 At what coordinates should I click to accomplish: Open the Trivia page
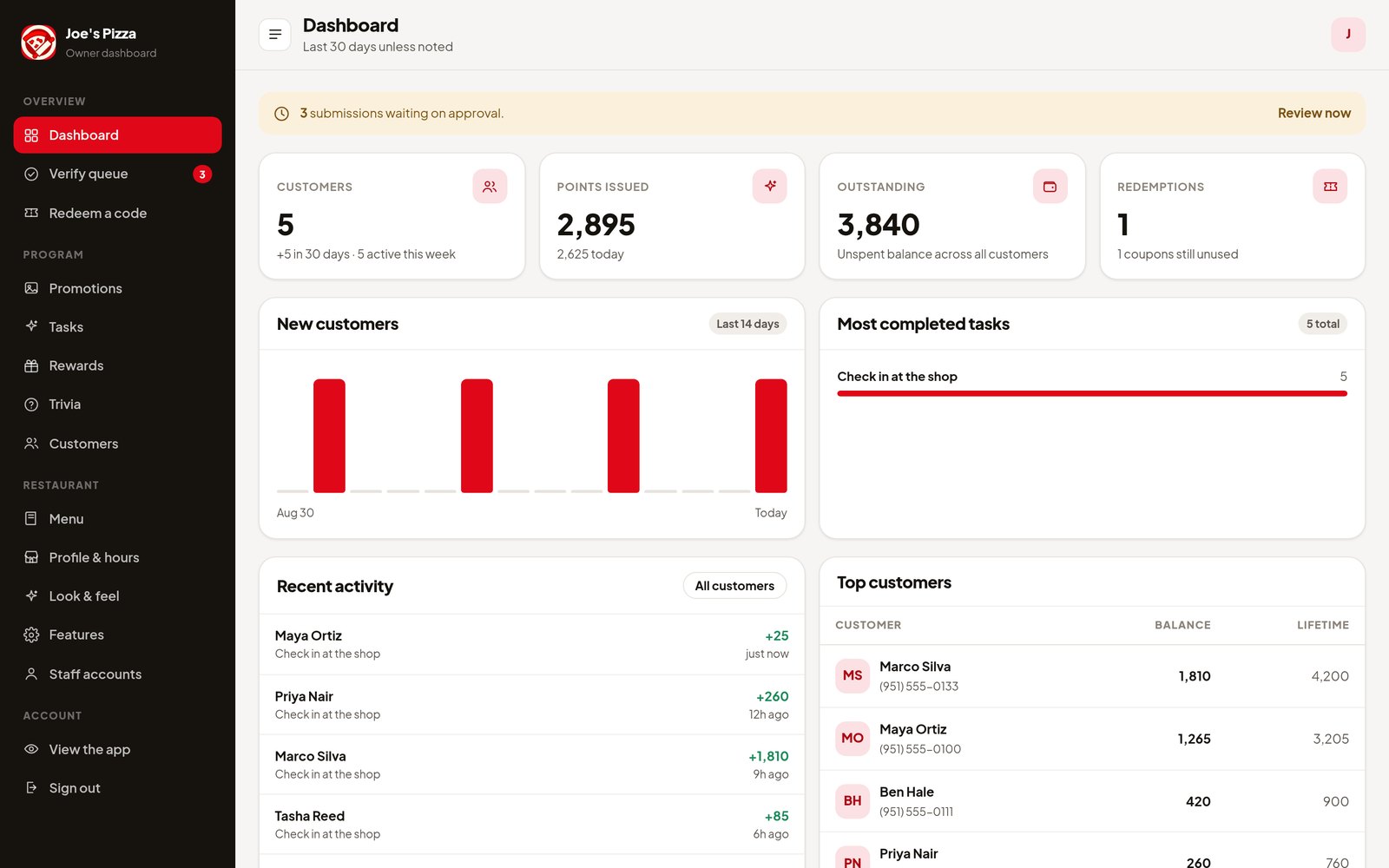point(117,404)
